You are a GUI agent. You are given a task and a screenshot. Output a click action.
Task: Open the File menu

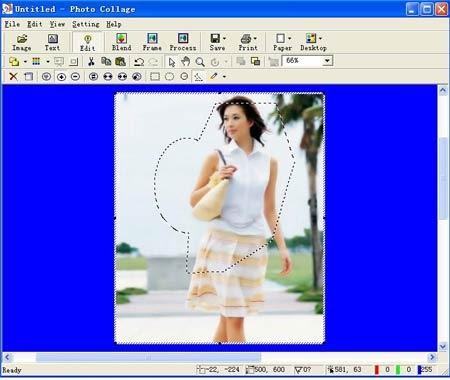coord(12,24)
